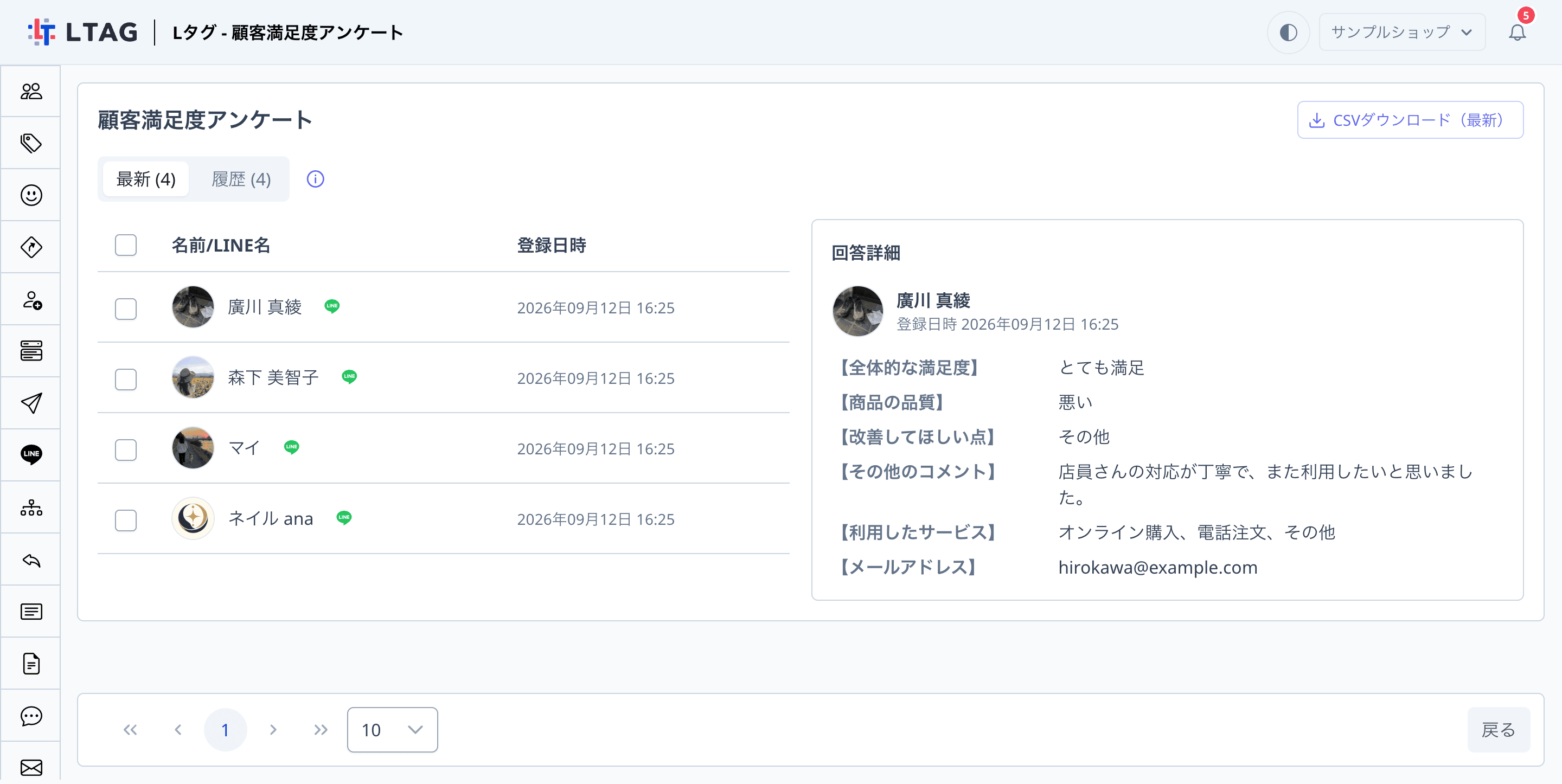Click the smiley face sidebar icon
Viewport: 1562px width, 784px height.
[31, 195]
